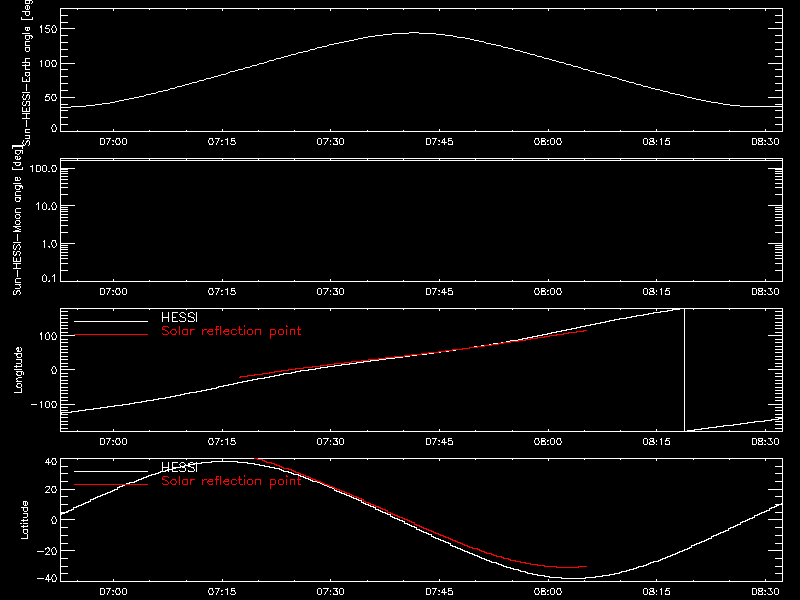Select Solar reflection point label in Longitude plot

(x=231, y=331)
